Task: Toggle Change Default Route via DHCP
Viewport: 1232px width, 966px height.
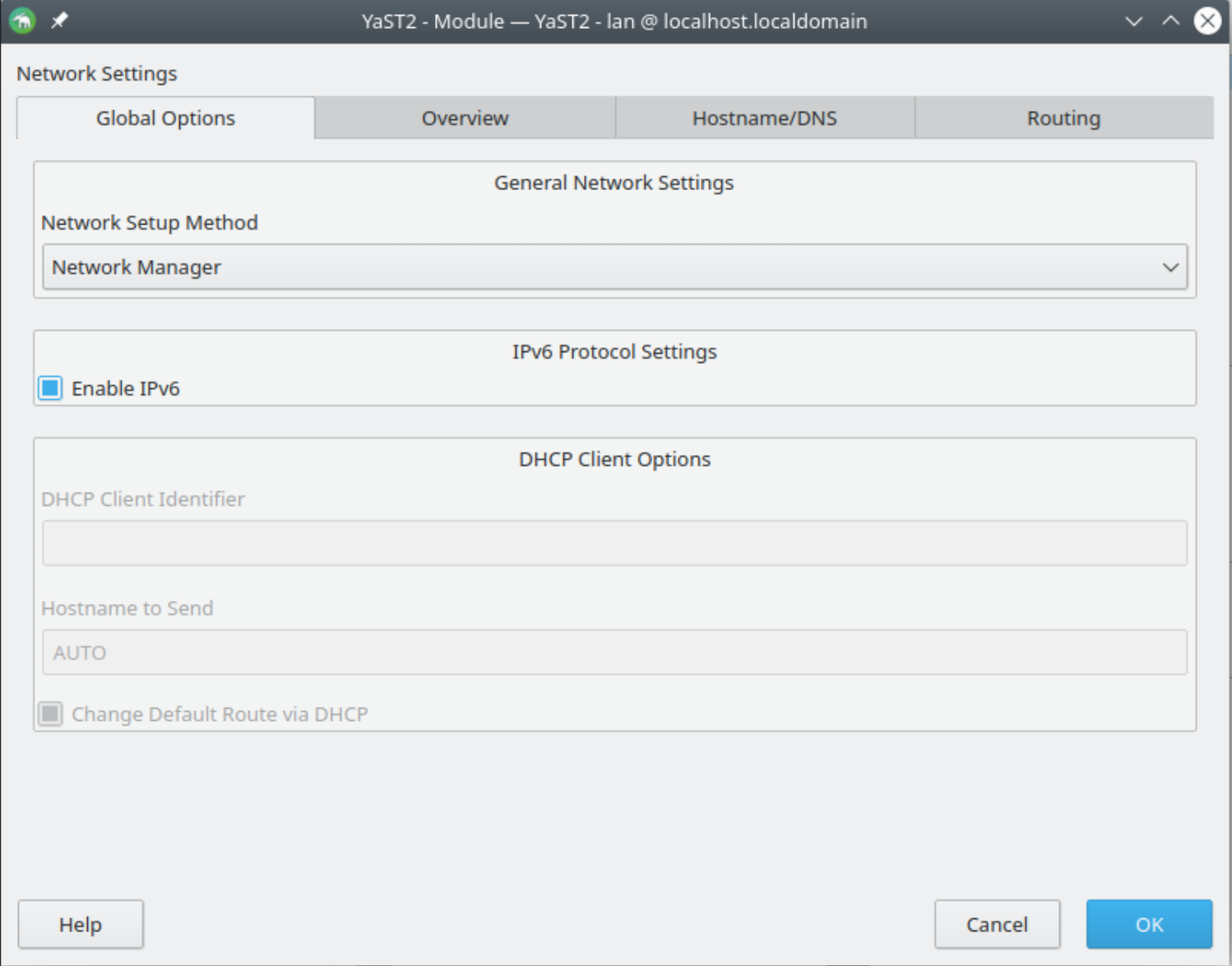Action: [x=50, y=714]
